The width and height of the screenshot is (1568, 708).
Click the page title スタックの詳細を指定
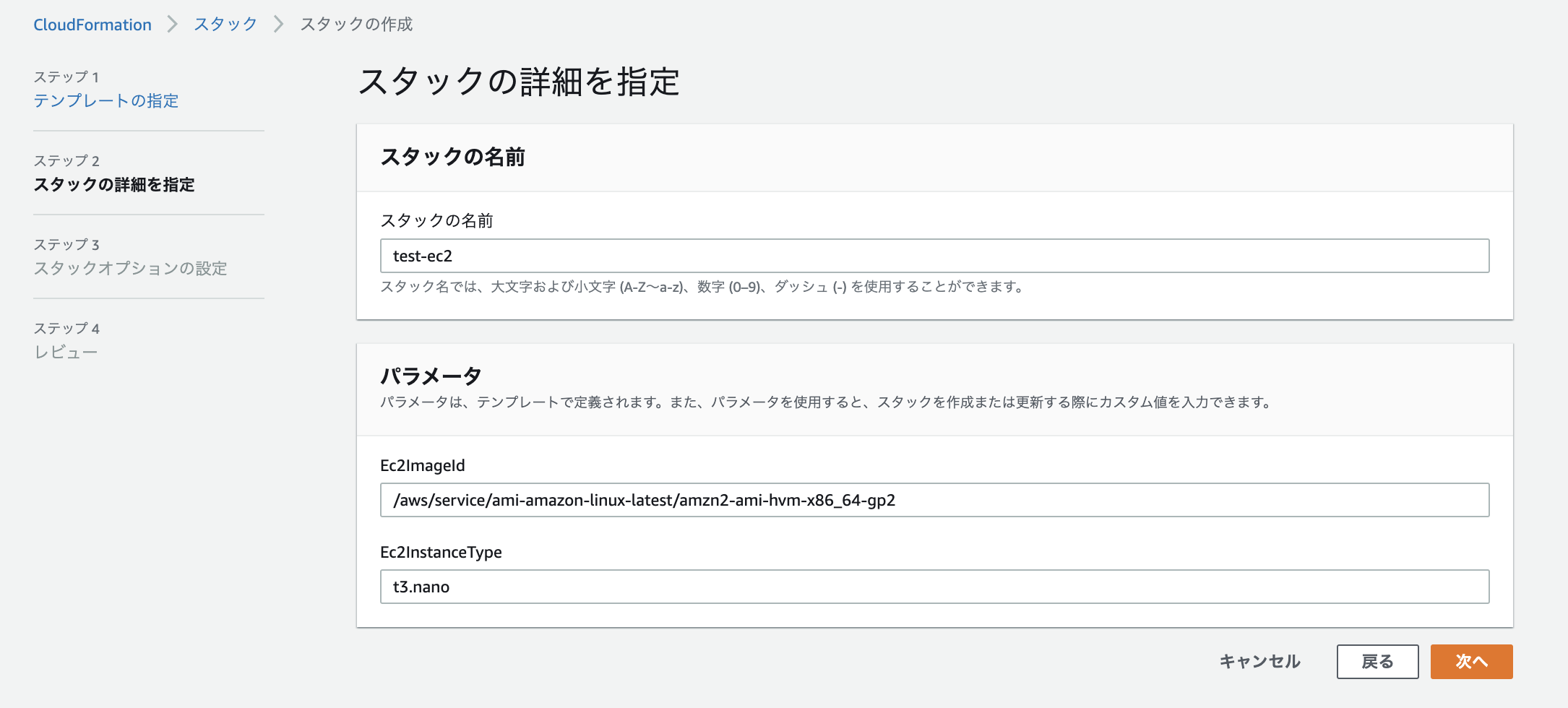click(x=519, y=81)
